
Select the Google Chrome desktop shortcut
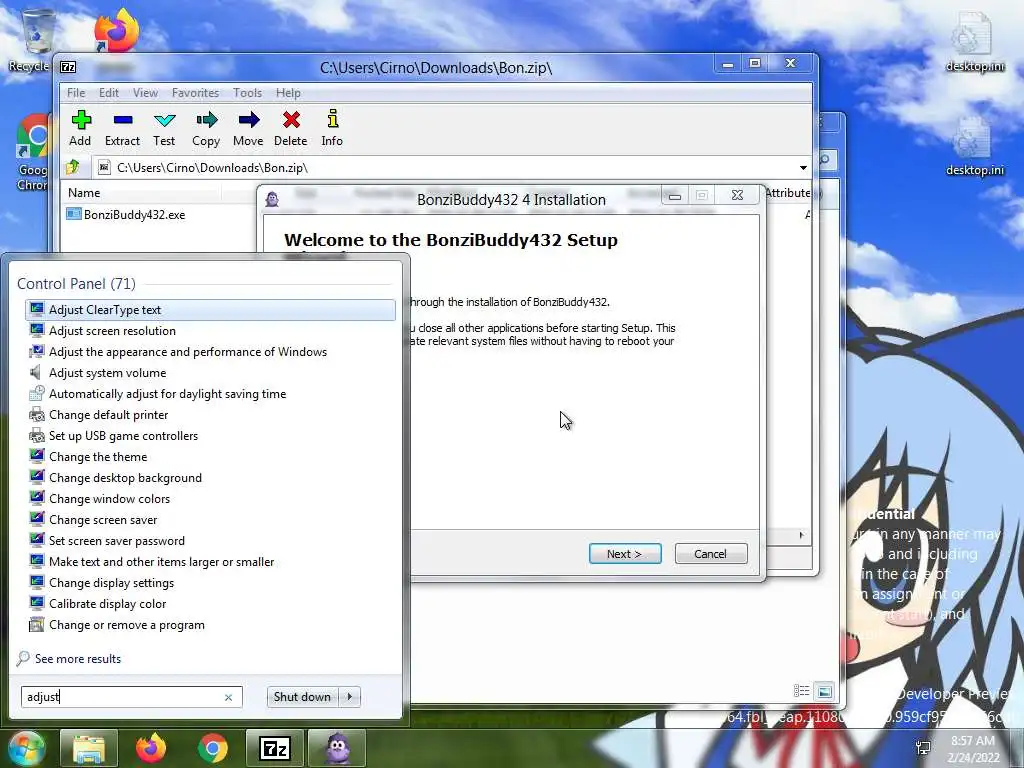[31, 152]
